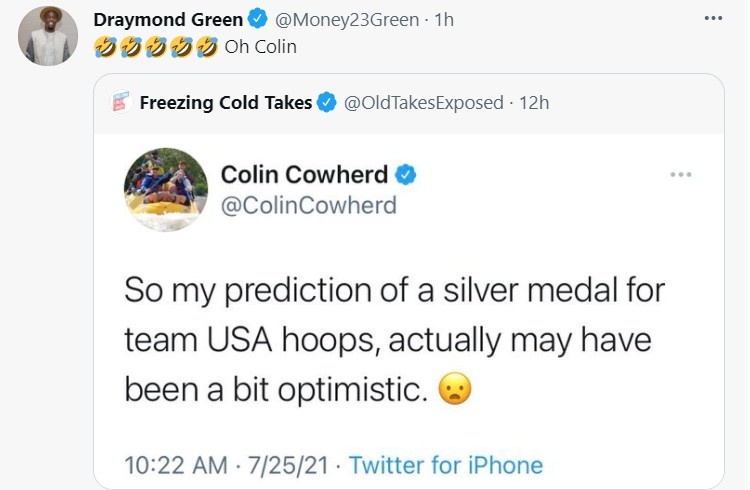Screen dimensions: 750x490
Task: Click the 12h timestamp of the quoted tweet
Action: pyautogui.click(x=534, y=102)
